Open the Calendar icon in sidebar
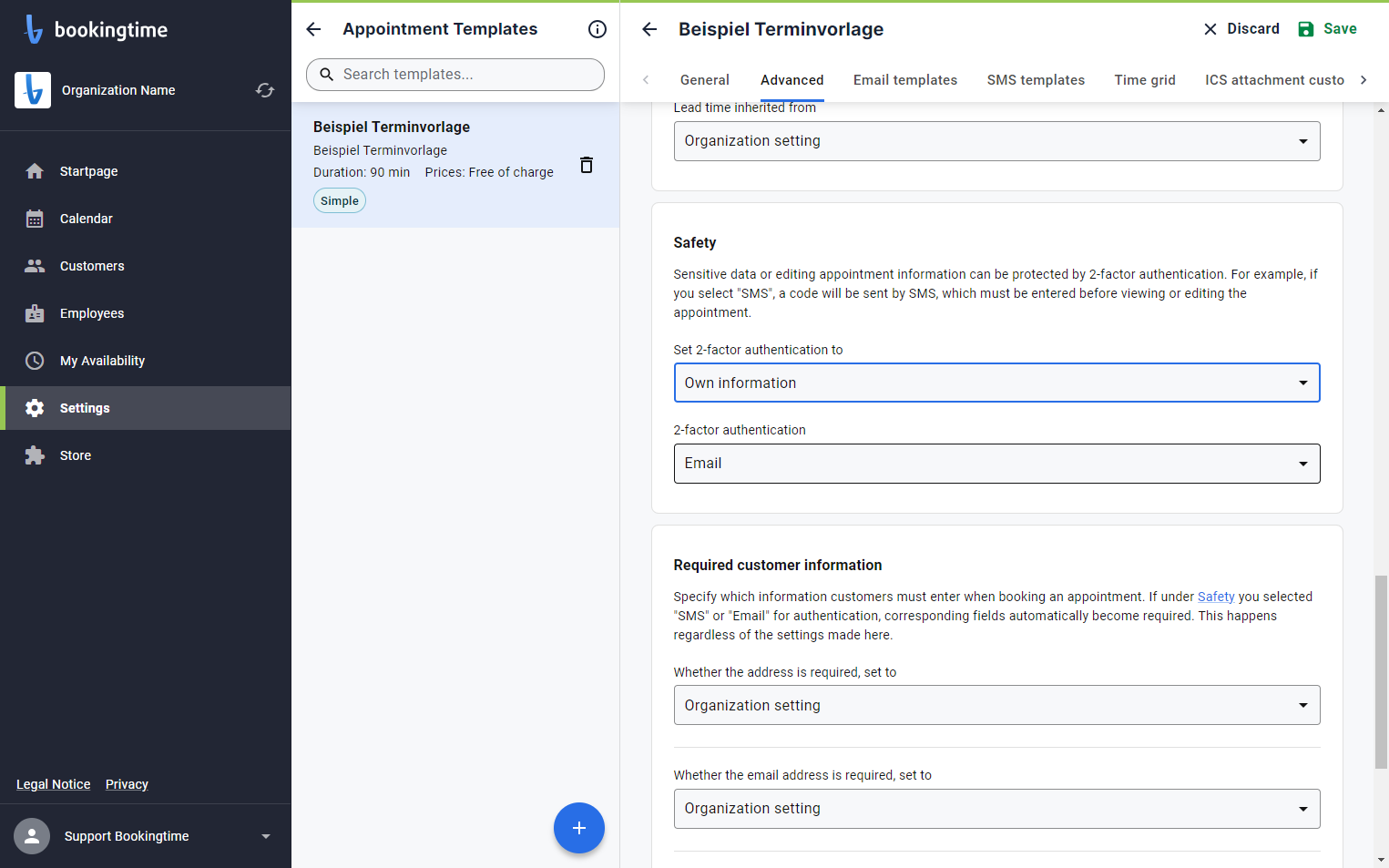The width and height of the screenshot is (1389, 868). point(35,219)
